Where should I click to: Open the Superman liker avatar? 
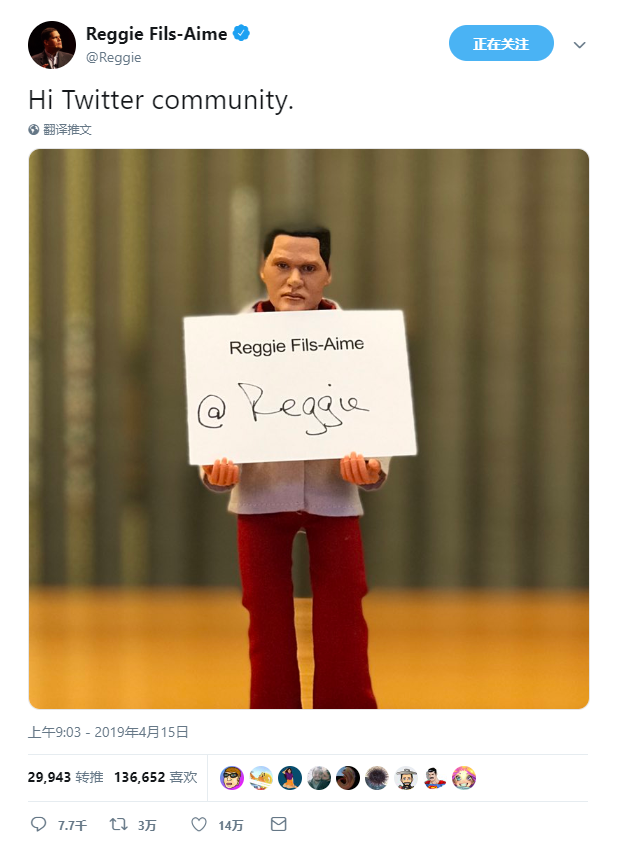[x=435, y=778]
